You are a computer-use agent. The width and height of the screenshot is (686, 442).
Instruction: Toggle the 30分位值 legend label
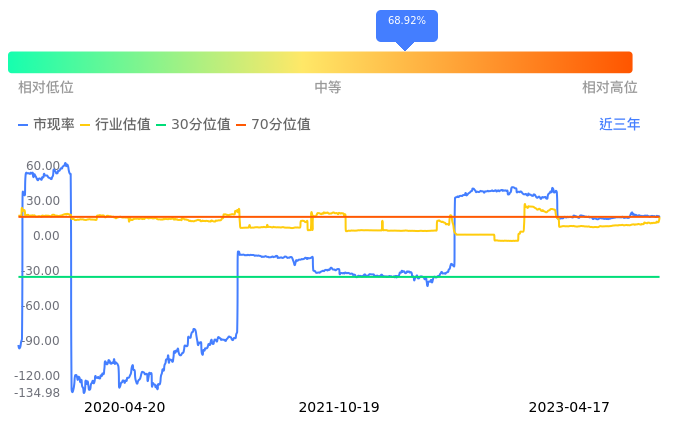[x=201, y=125]
